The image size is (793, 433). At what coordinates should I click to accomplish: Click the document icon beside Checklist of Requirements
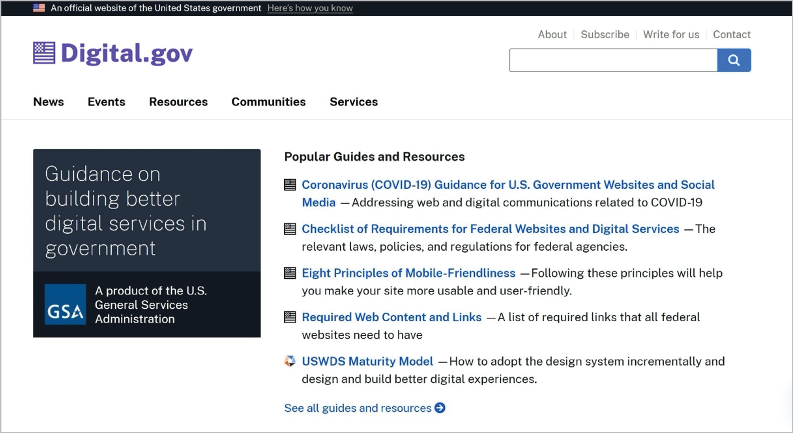pyautogui.click(x=290, y=229)
